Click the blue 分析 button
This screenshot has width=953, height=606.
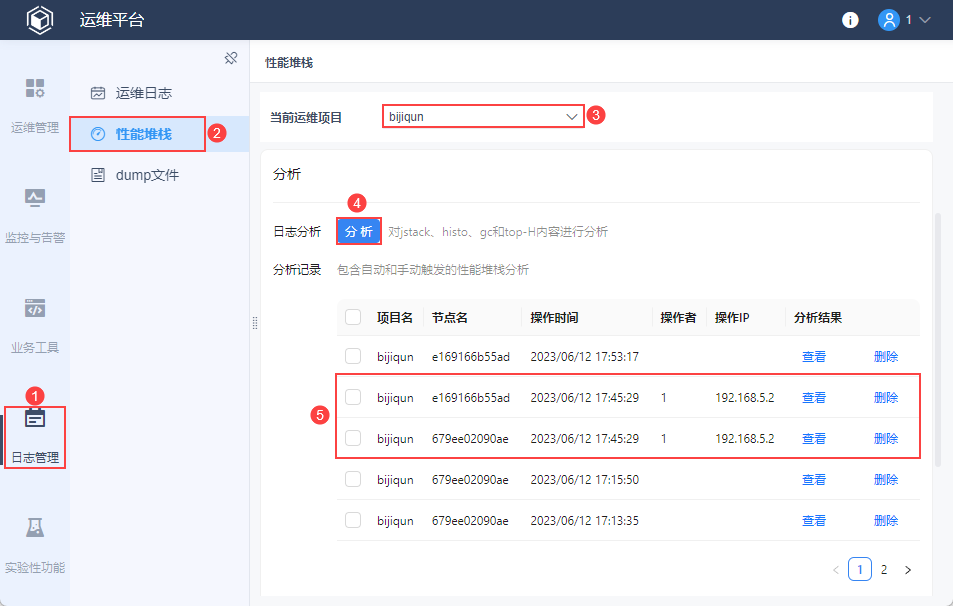coord(359,232)
